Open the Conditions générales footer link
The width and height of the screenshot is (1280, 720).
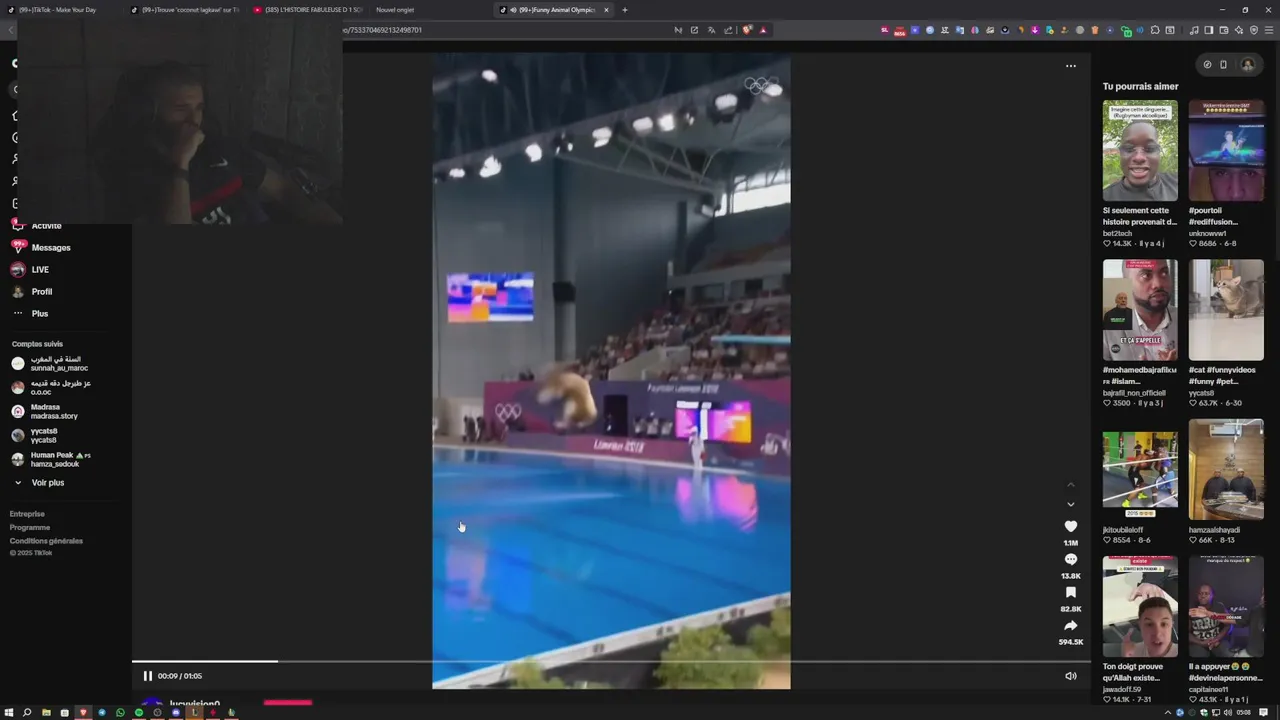pyautogui.click(x=46, y=541)
